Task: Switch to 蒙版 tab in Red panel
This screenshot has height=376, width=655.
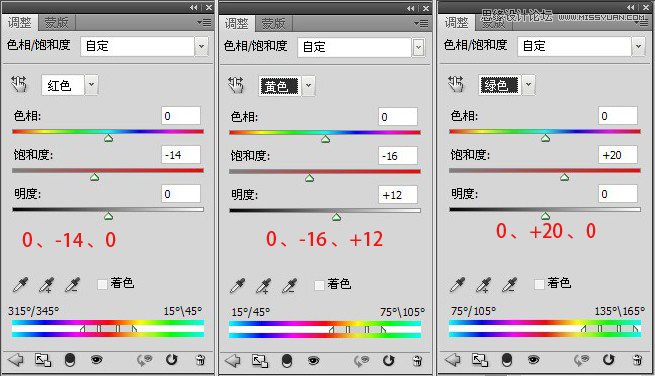Action: (56, 23)
